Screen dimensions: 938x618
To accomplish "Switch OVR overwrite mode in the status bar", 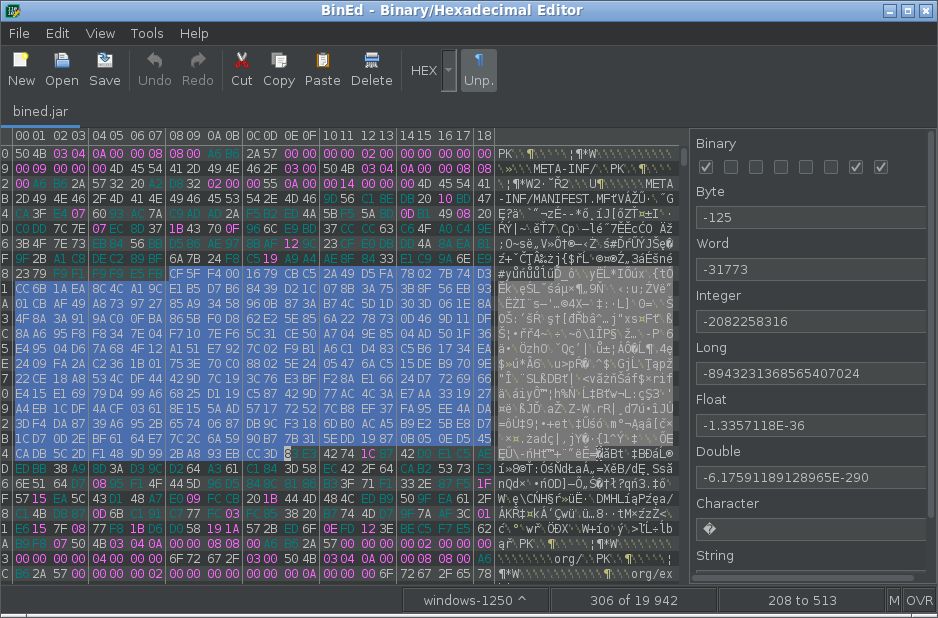I will pos(919,600).
